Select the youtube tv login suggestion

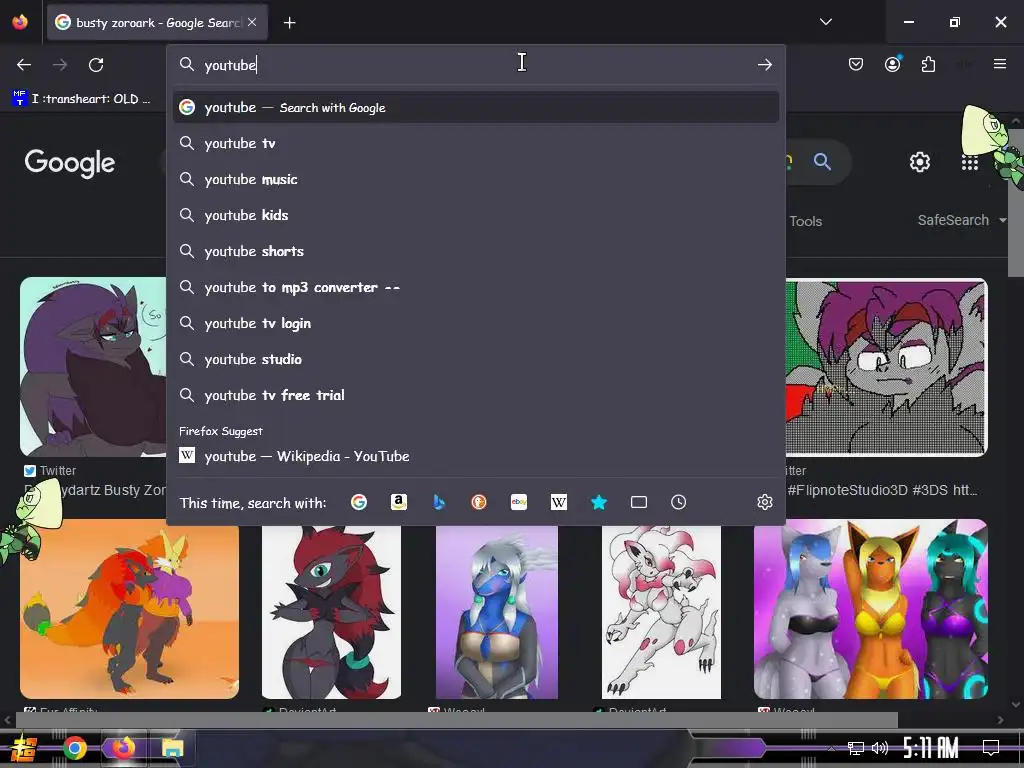476,323
